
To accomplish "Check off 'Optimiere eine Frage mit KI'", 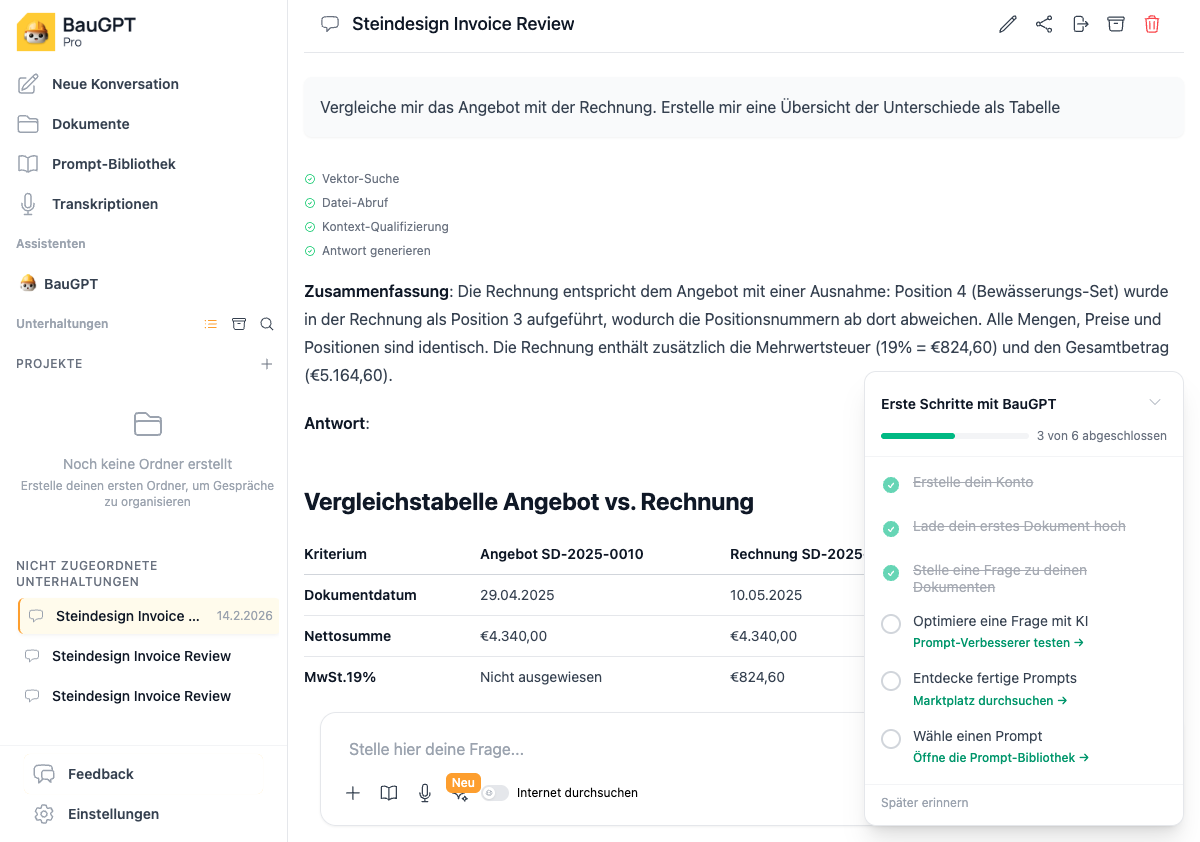I will click(x=890, y=623).
